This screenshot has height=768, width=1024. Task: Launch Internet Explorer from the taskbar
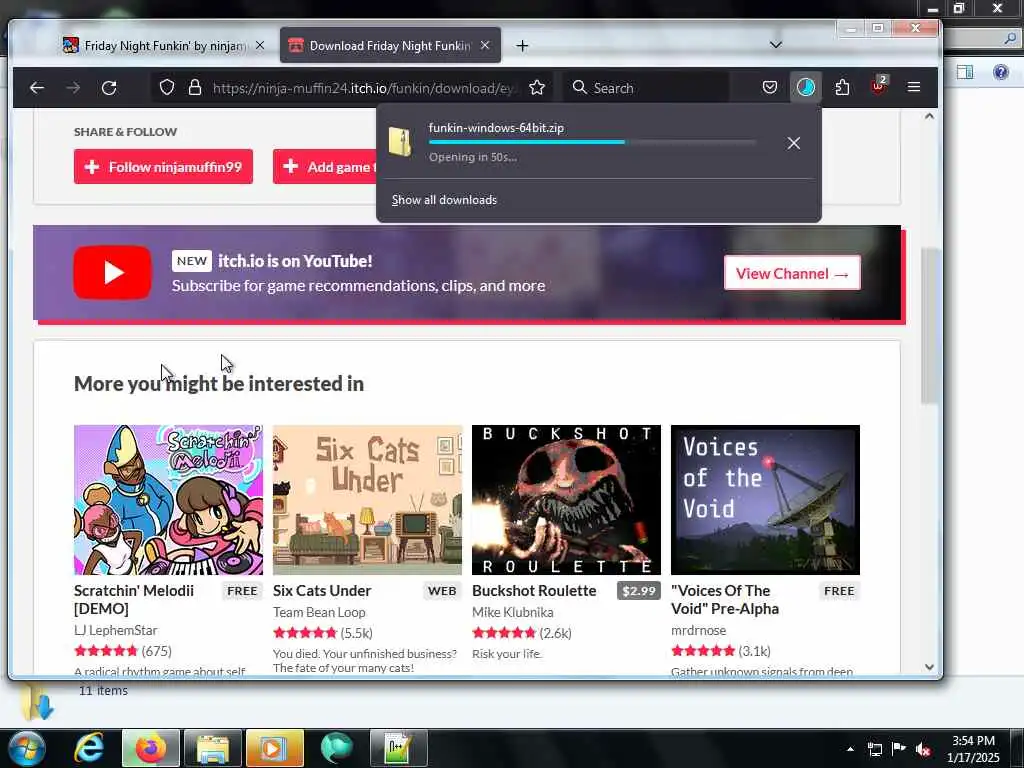click(x=89, y=748)
